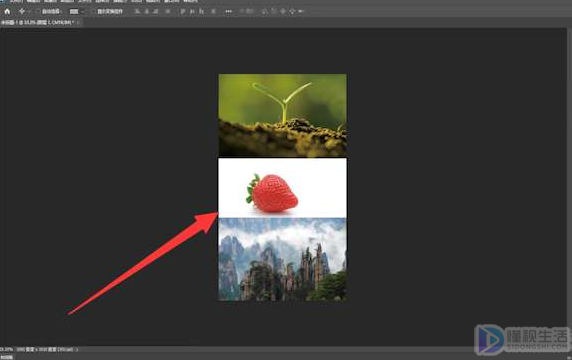Click Align bottom edges icon
572x360 pixels.
201,11
